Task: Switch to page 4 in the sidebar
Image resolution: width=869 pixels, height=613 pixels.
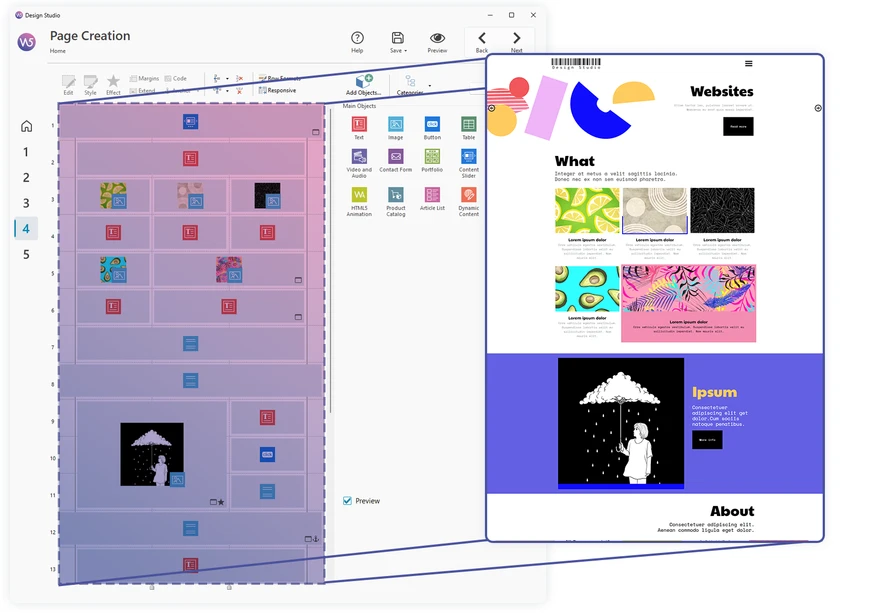Action: pos(25,228)
